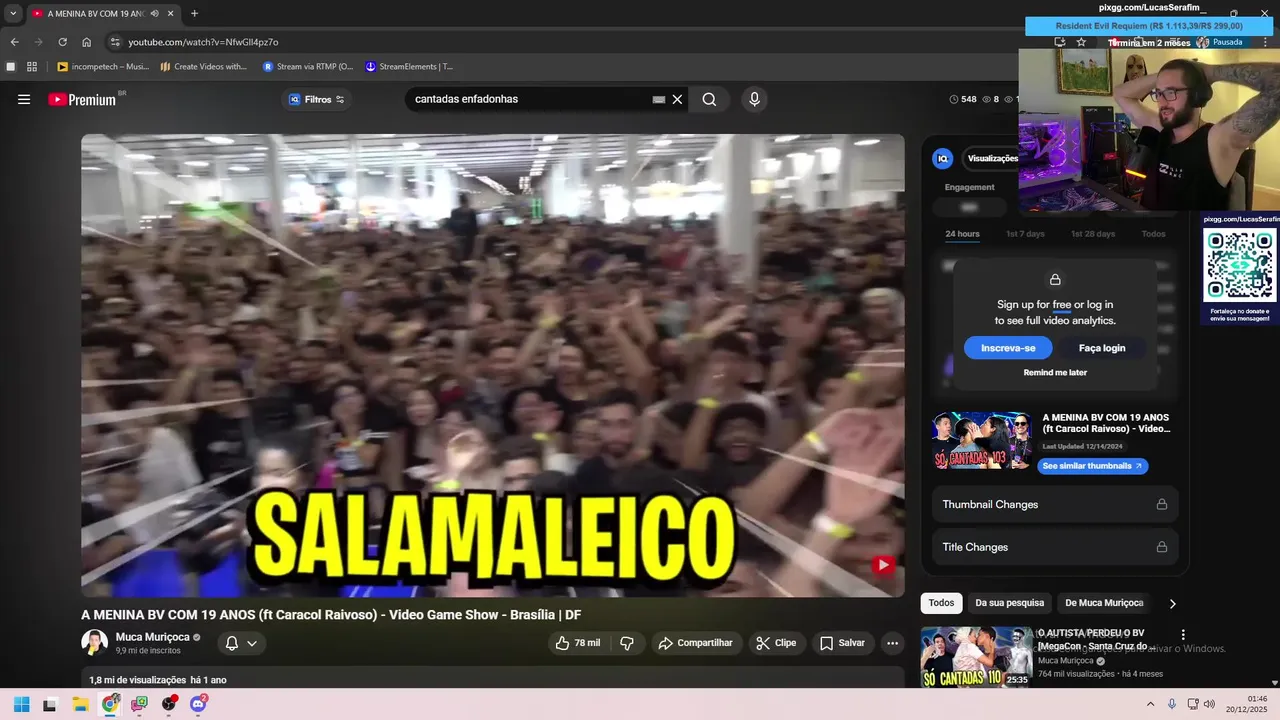
Task: Open the StreamElements bookmark
Action: (409, 67)
